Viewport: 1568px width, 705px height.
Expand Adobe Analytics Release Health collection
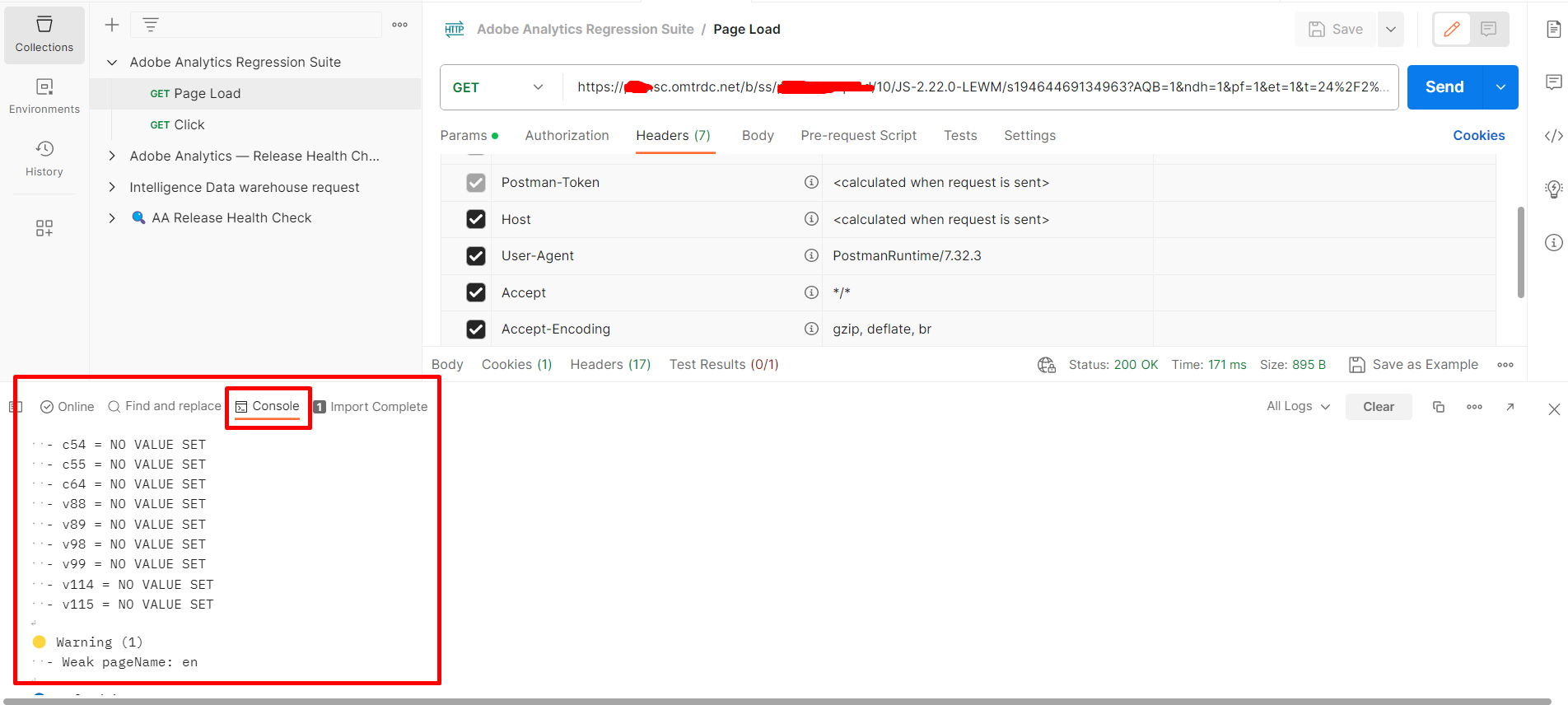pyautogui.click(x=112, y=156)
